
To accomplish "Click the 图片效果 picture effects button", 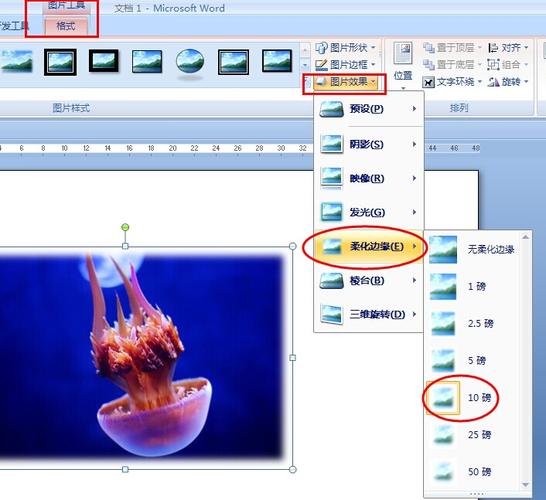I will pos(345,82).
